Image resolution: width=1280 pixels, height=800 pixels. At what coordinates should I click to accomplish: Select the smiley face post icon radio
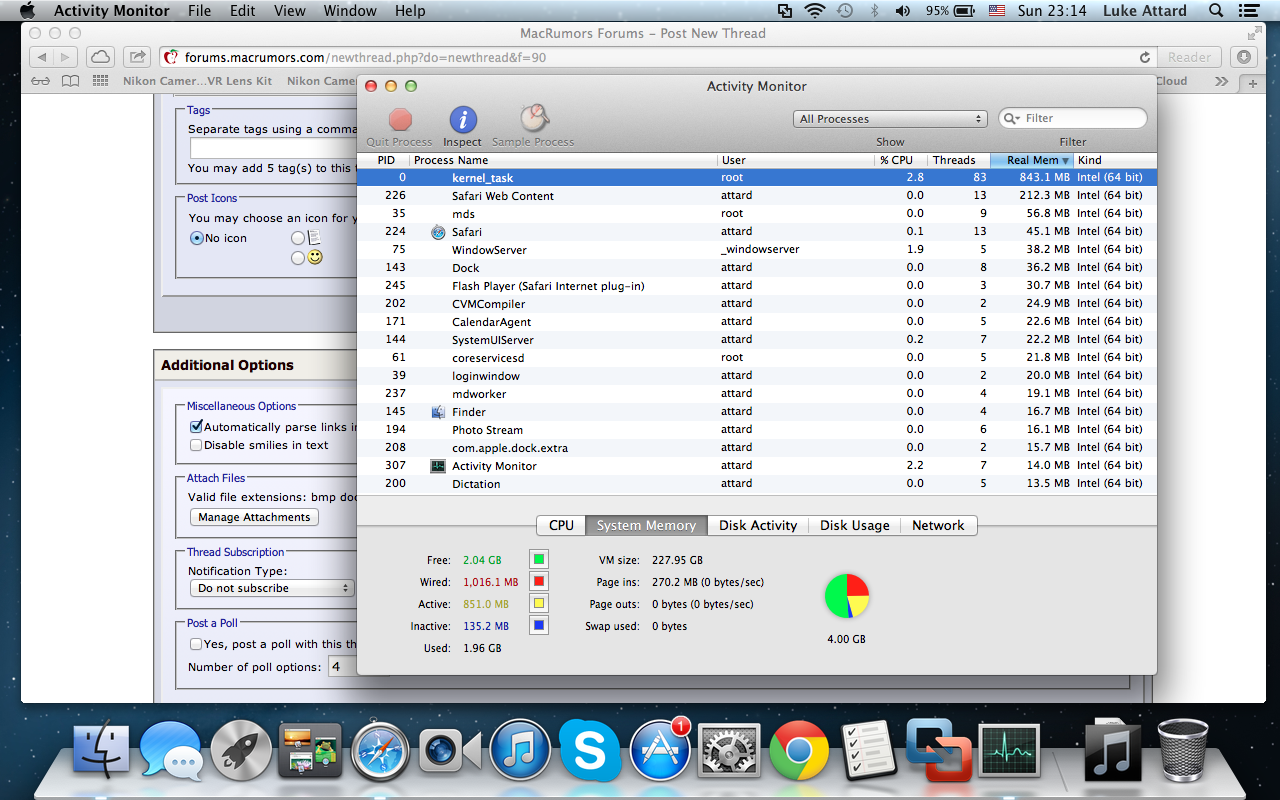(298, 258)
